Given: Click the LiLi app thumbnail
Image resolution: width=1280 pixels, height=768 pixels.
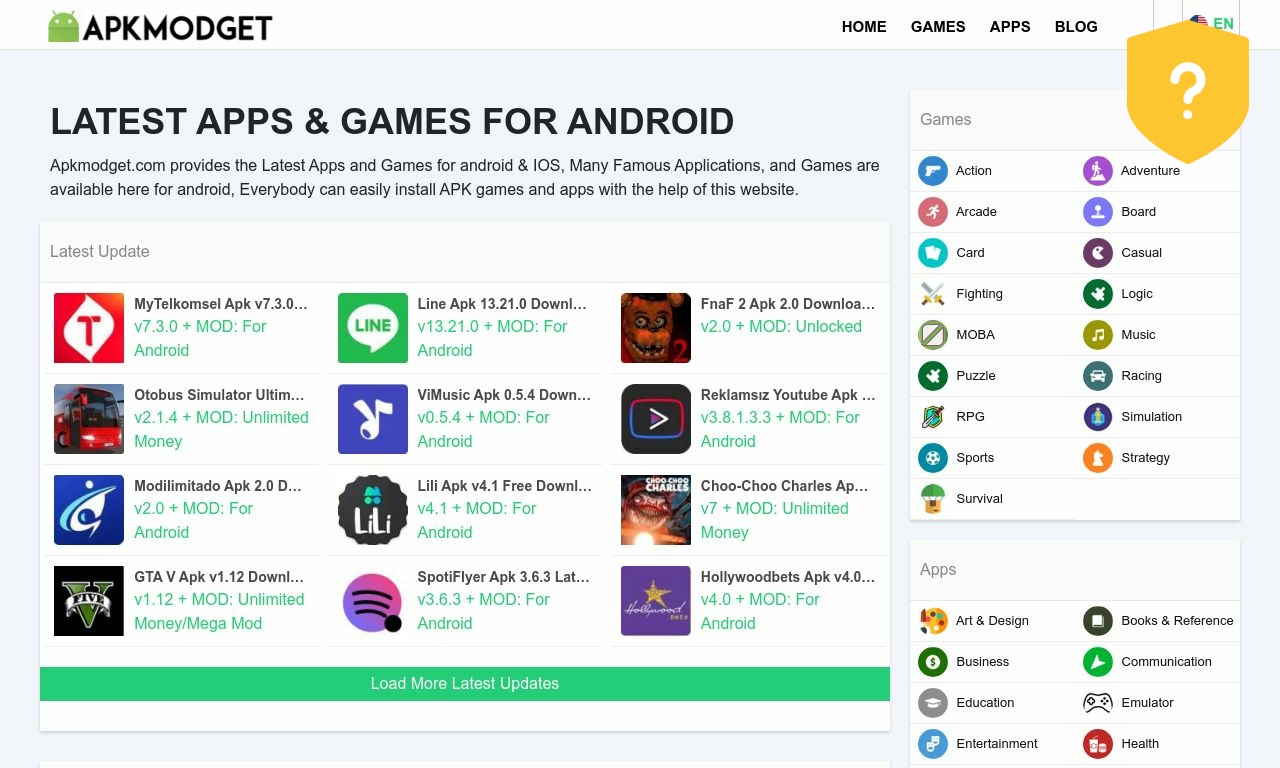Looking at the screenshot, I should coord(373,510).
